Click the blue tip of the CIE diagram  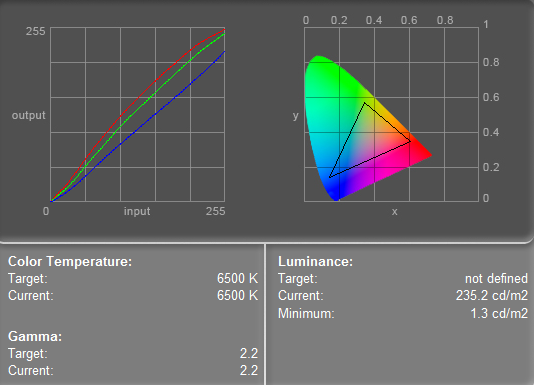coord(335,195)
